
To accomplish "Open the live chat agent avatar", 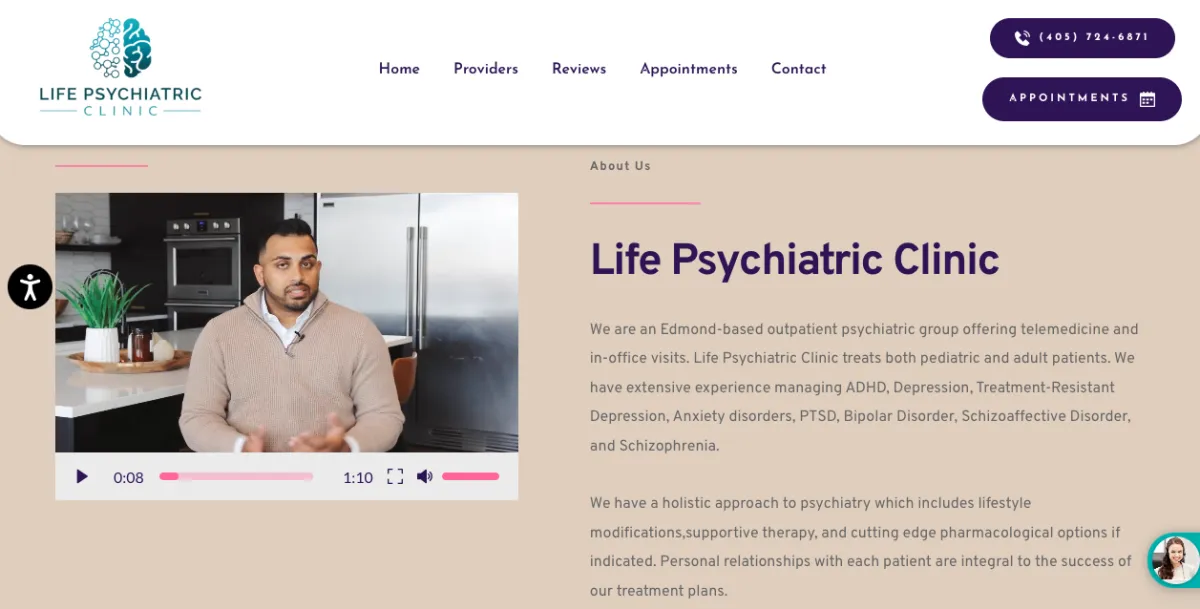I will point(1175,559).
